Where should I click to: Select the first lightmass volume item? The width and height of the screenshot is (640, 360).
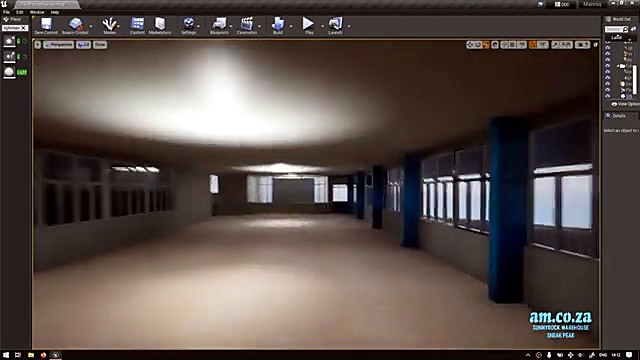pos(9,41)
